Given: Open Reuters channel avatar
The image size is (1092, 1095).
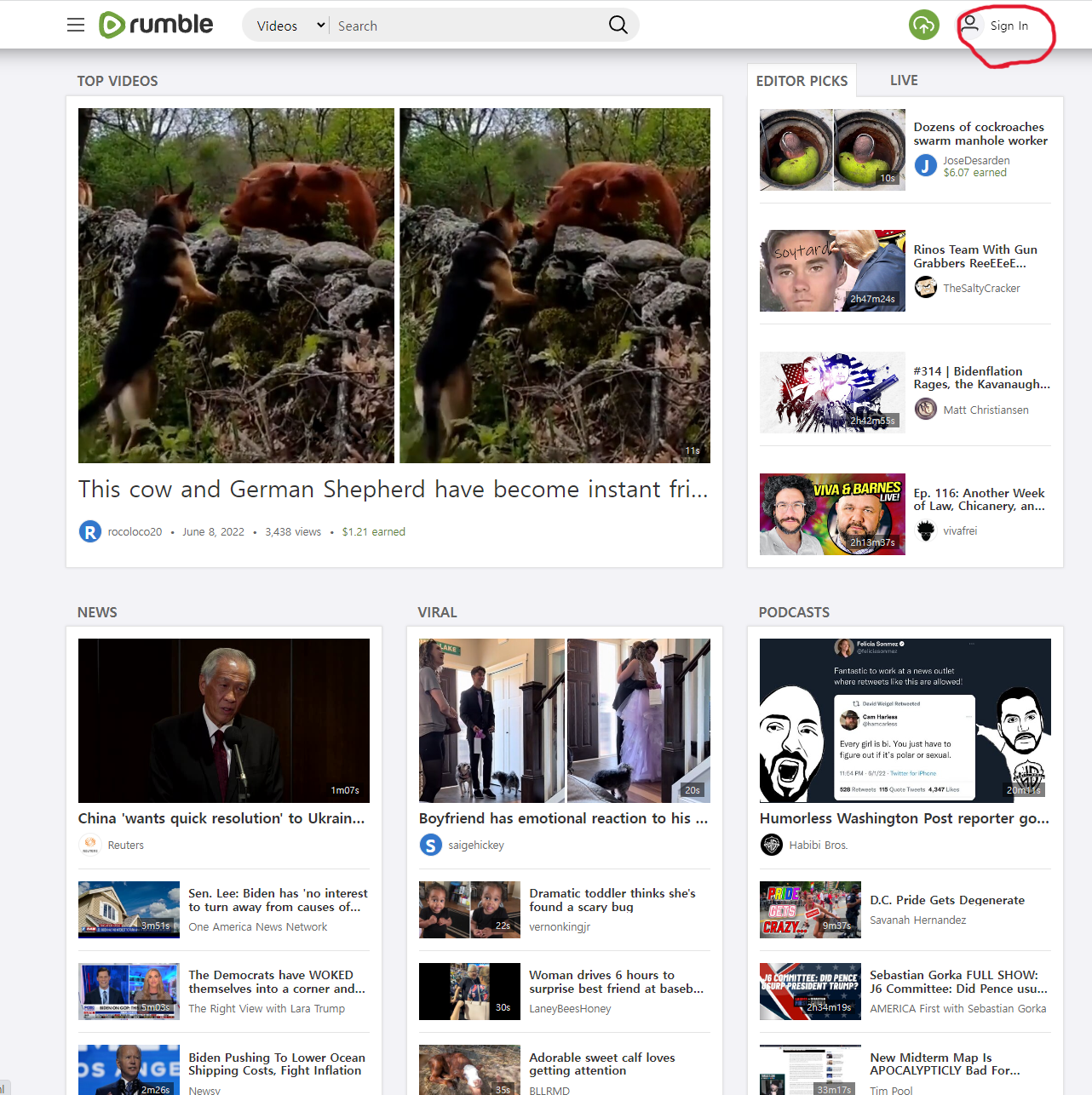Looking at the screenshot, I should [90, 845].
